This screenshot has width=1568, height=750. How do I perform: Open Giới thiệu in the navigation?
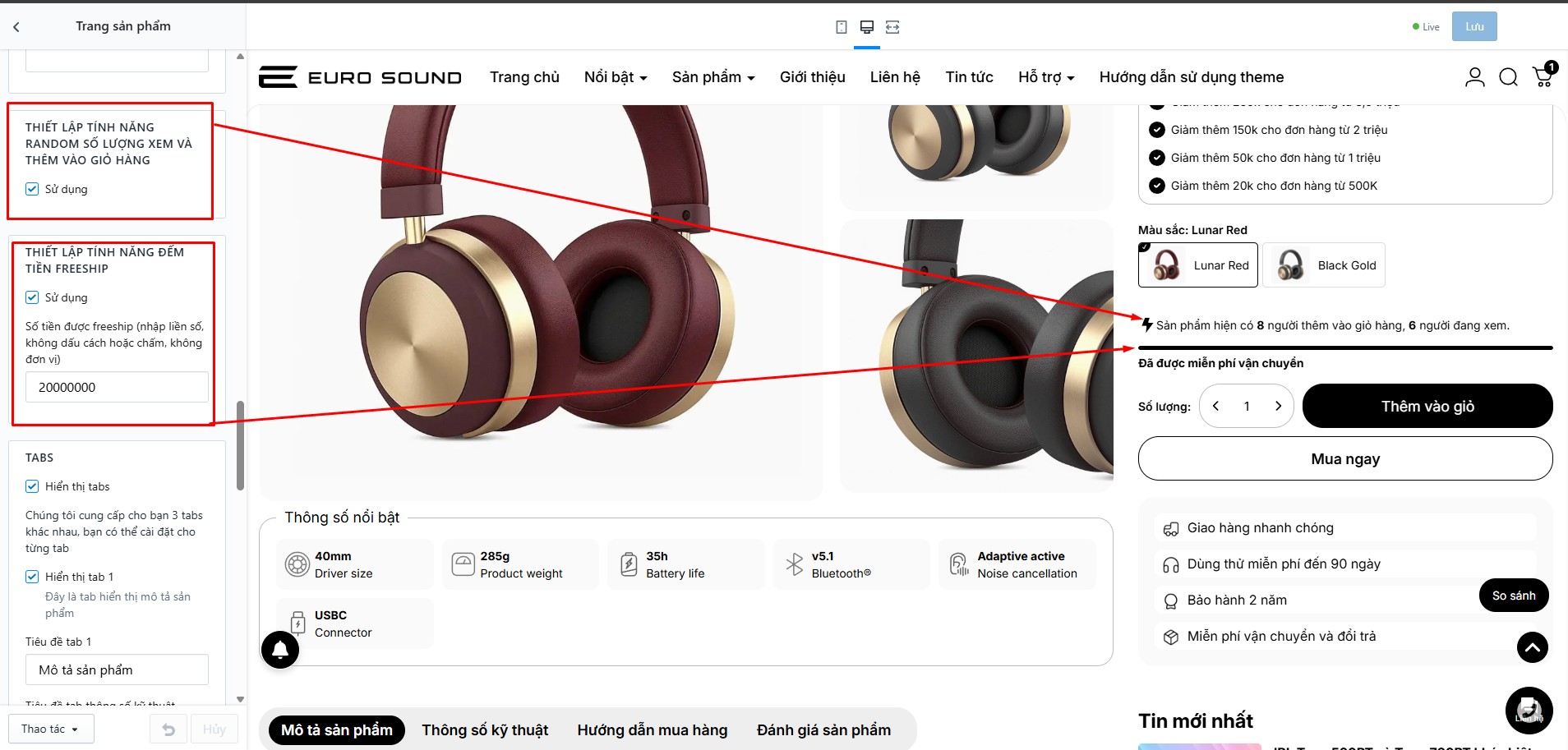pyautogui.click(x=813, y=77)
